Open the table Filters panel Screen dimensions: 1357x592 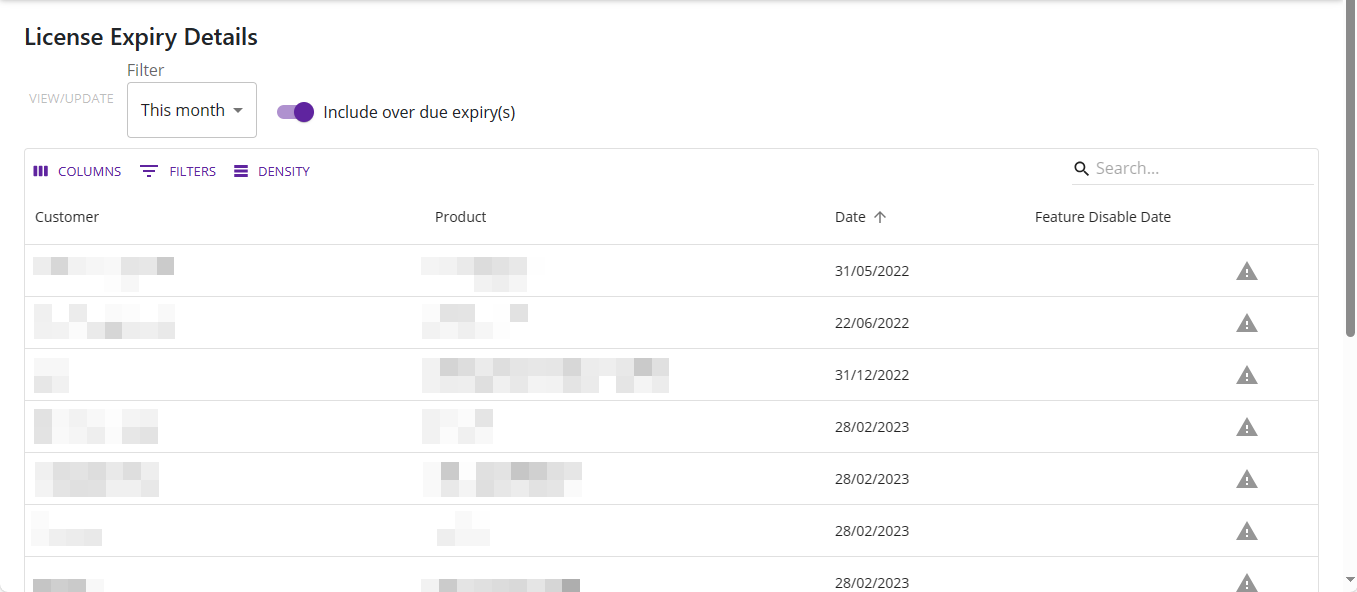coord(178,171)
